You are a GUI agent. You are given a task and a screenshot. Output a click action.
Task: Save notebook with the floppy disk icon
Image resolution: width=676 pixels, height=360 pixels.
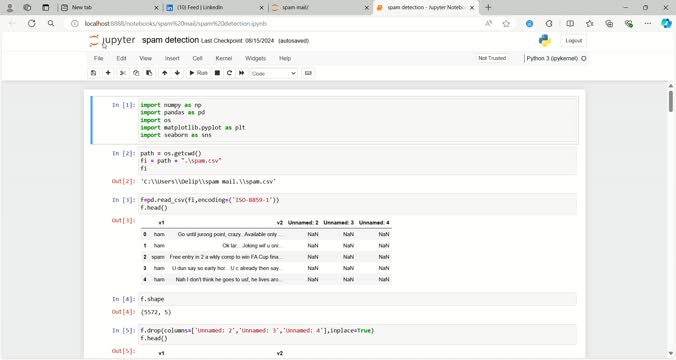[94, 73]
